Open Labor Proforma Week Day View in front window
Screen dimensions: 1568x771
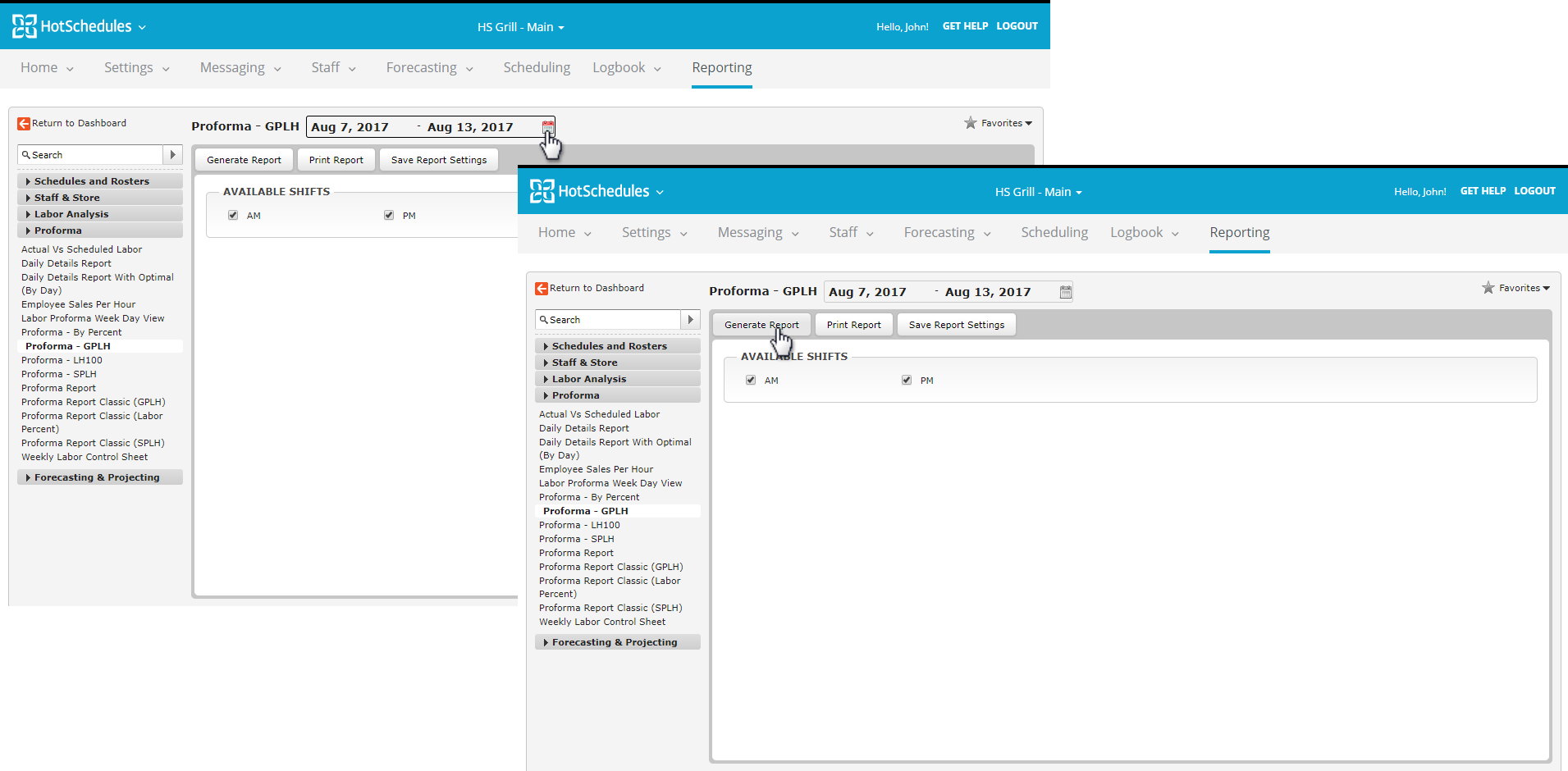610,483
